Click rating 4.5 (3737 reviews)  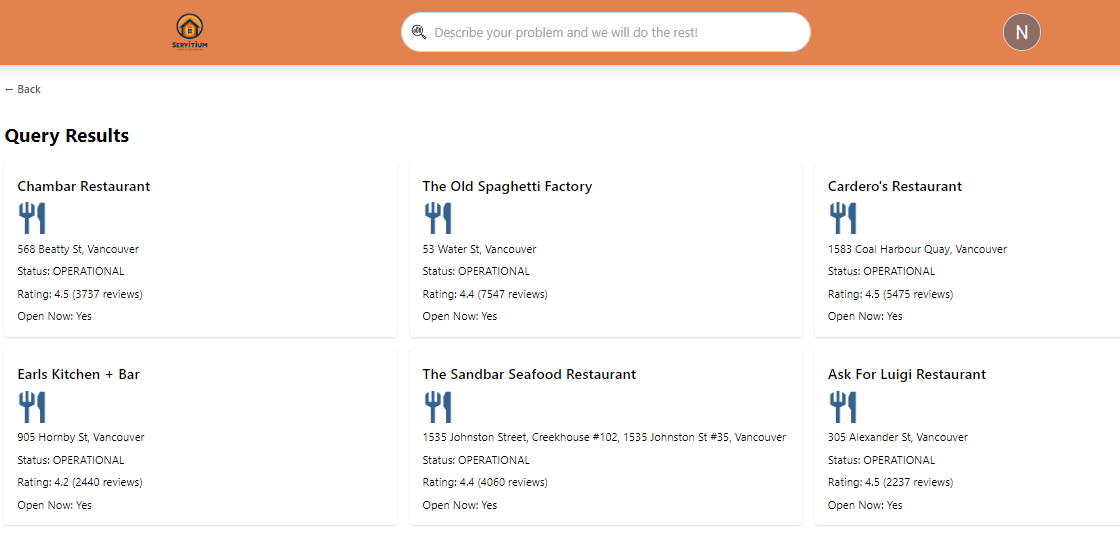coord(80,294)
